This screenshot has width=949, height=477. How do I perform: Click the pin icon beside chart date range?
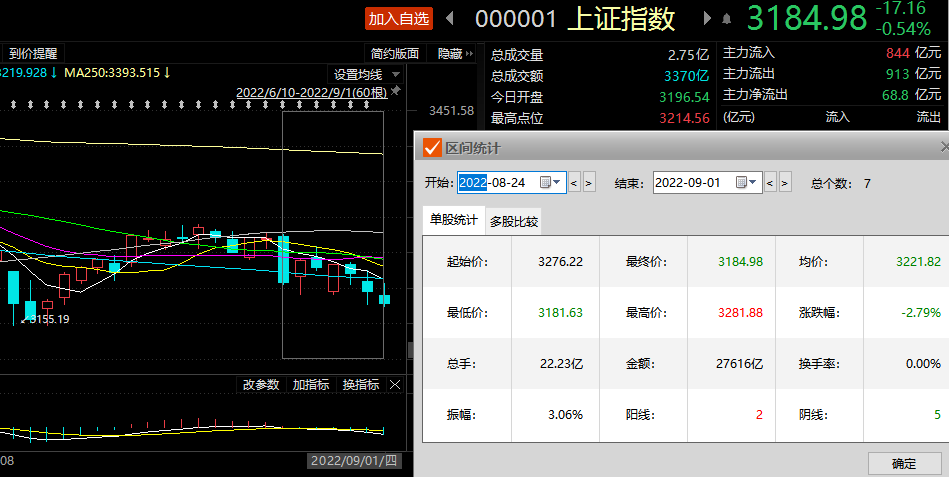coord(395,91)
